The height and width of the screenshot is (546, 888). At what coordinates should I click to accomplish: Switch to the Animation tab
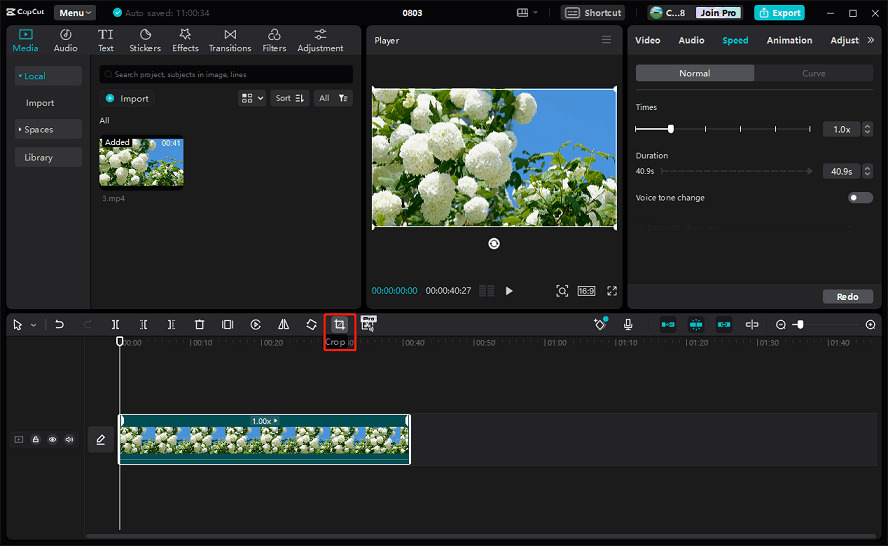[789, 40]
